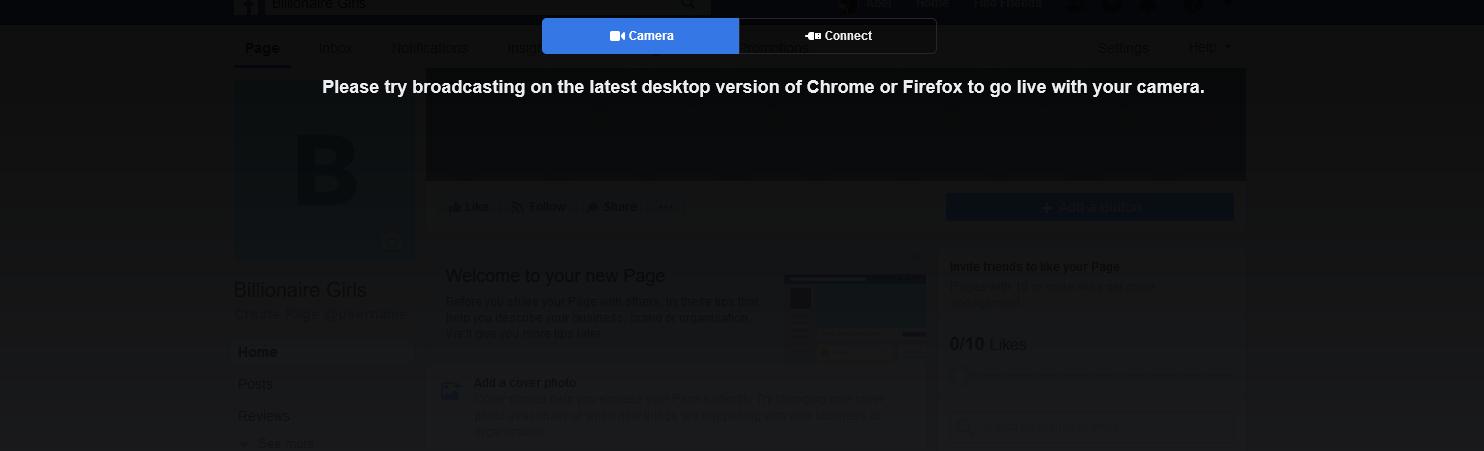
Task: Open the Inbox tab
Action: point(335,48)
